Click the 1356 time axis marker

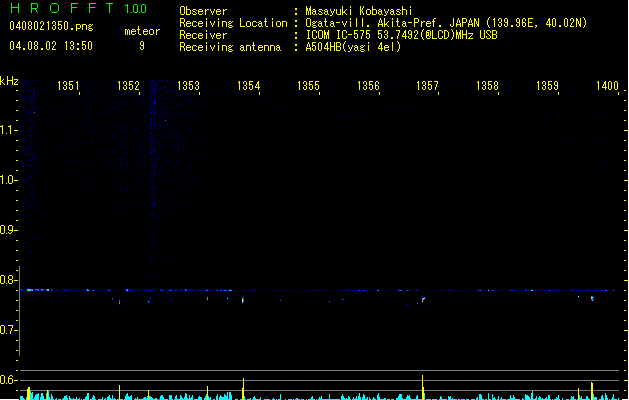368,86
